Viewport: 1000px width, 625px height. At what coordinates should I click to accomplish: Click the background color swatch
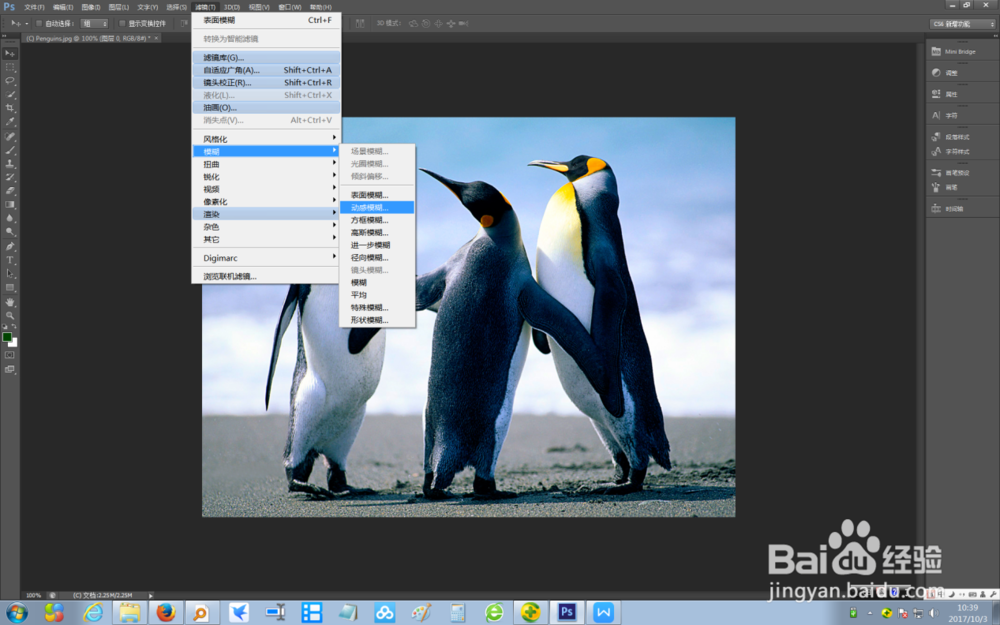tap(13, 342)
